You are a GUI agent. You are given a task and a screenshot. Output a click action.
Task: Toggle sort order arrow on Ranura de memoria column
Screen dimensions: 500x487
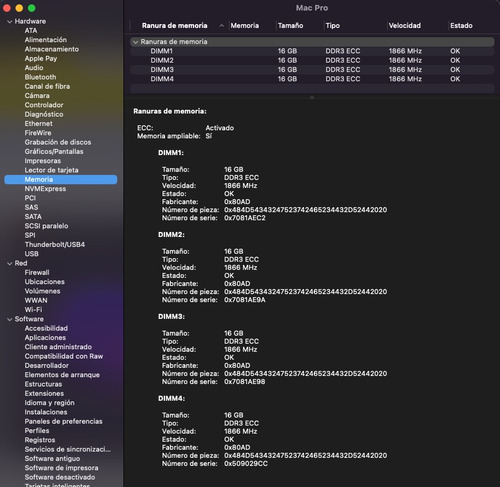pos(222,26)
